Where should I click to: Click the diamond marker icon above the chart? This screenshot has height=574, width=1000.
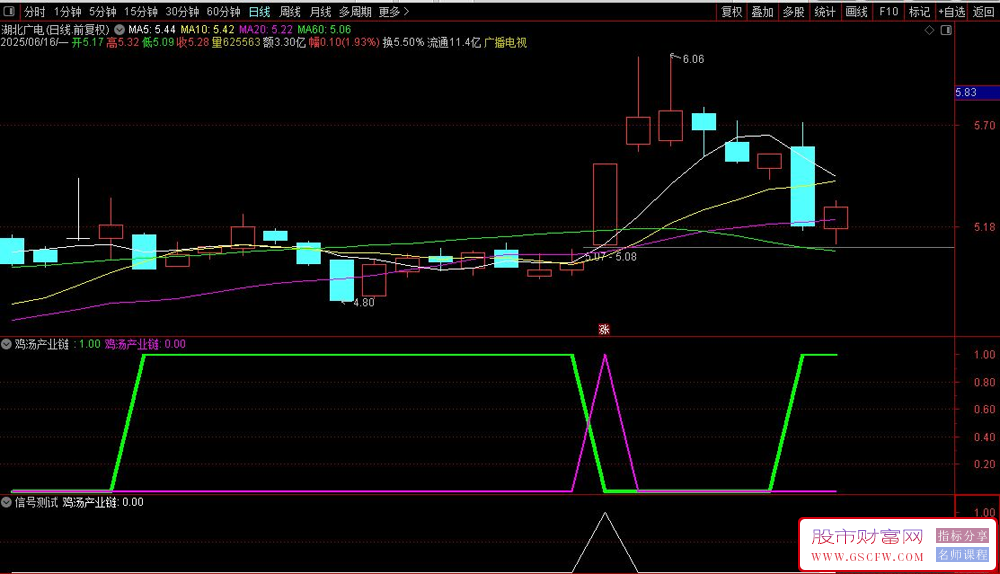pos(929,30)
